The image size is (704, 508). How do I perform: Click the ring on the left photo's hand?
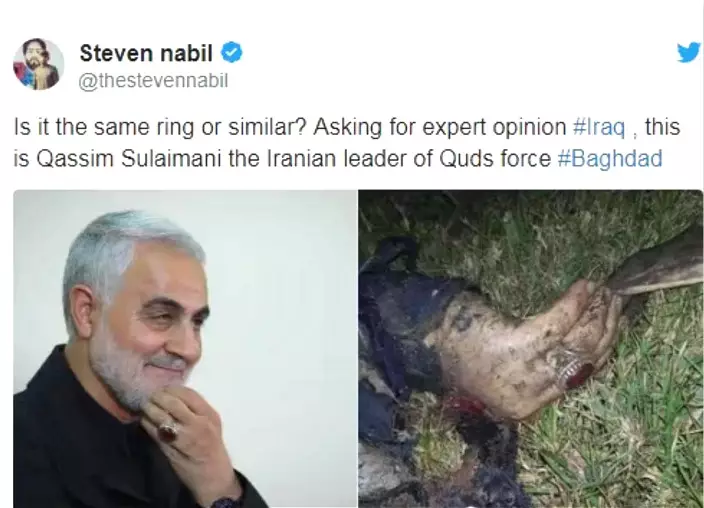pyautogui.click(x=168, y=432)
